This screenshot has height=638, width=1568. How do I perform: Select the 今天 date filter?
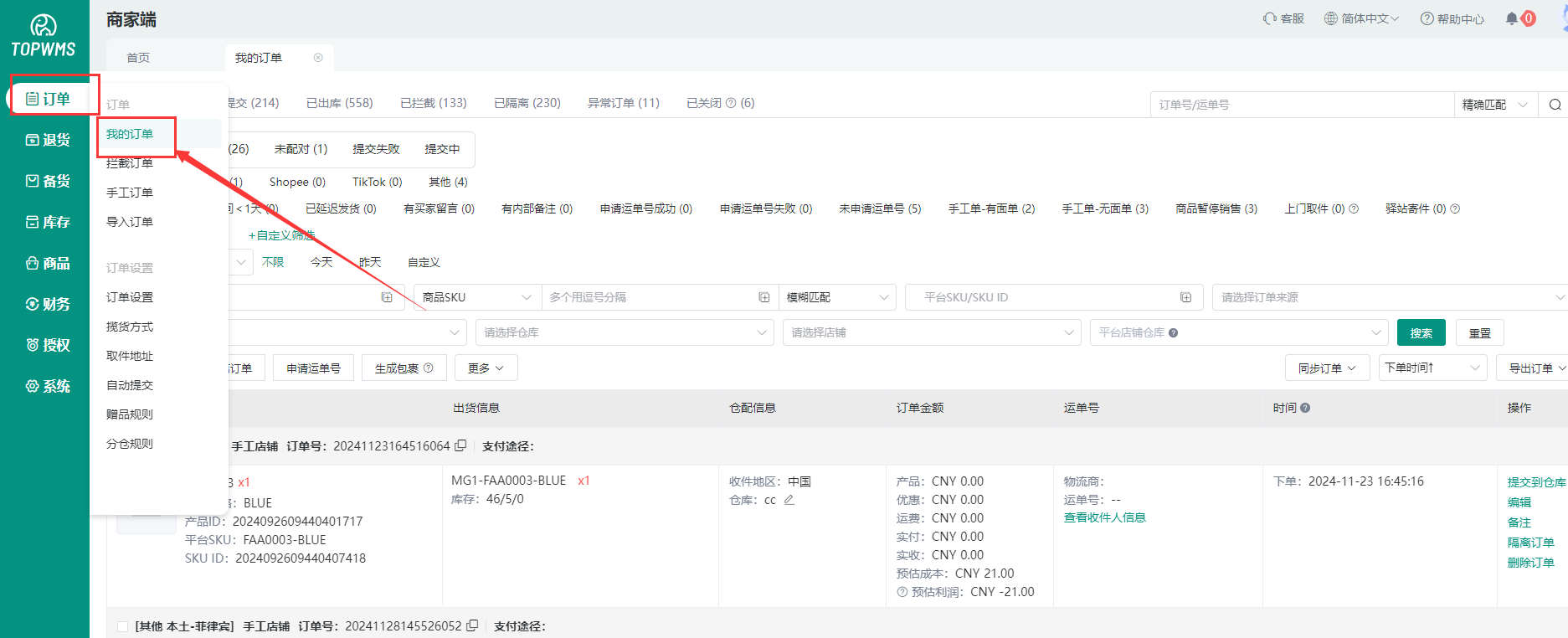pos(321,262)
